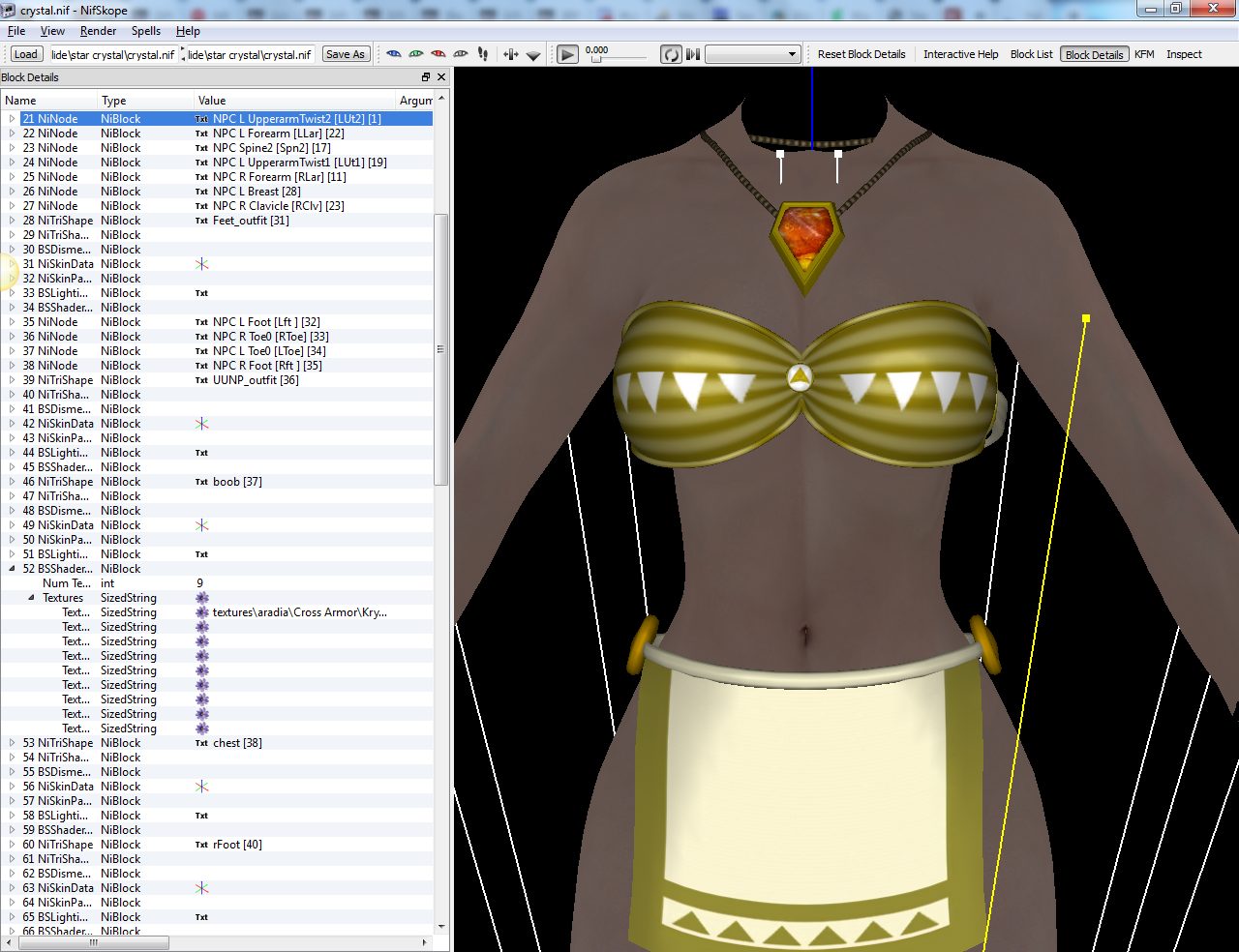Screen dimensions: 1239x952
Task: Expand the 39 NiTriShape row
Action: [13, 380]
